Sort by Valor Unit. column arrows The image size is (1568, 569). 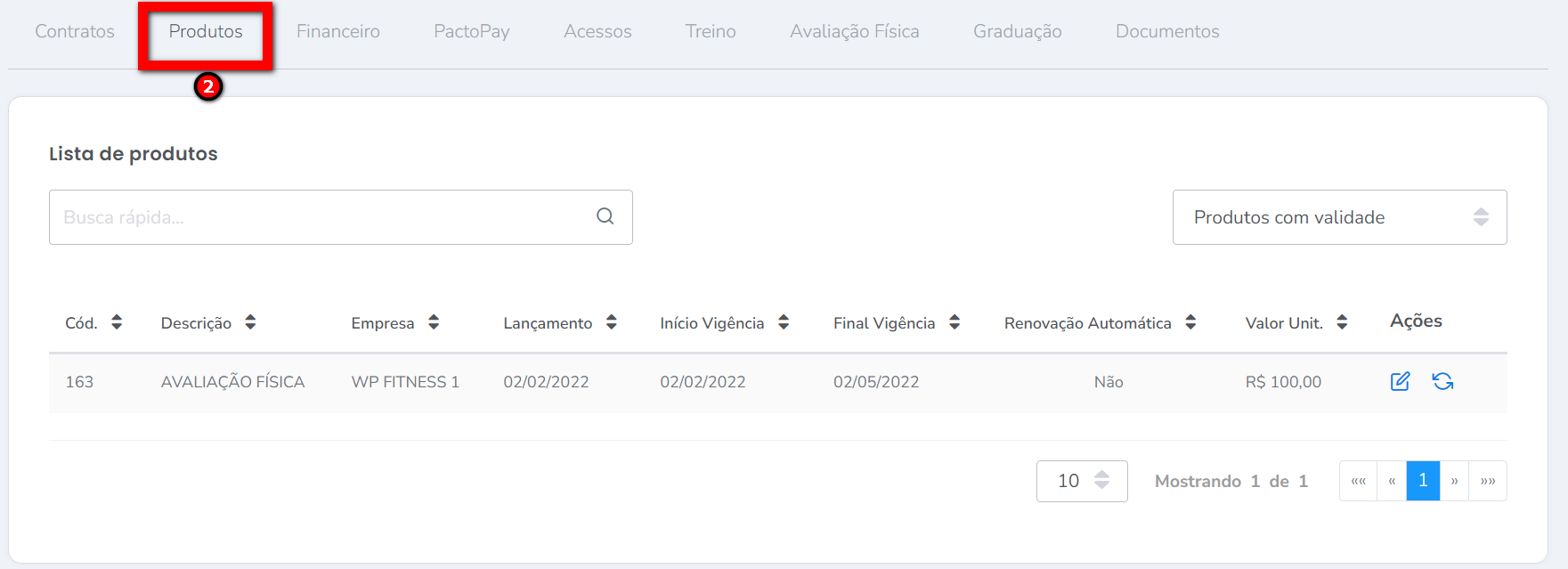tap(1342, 322)
